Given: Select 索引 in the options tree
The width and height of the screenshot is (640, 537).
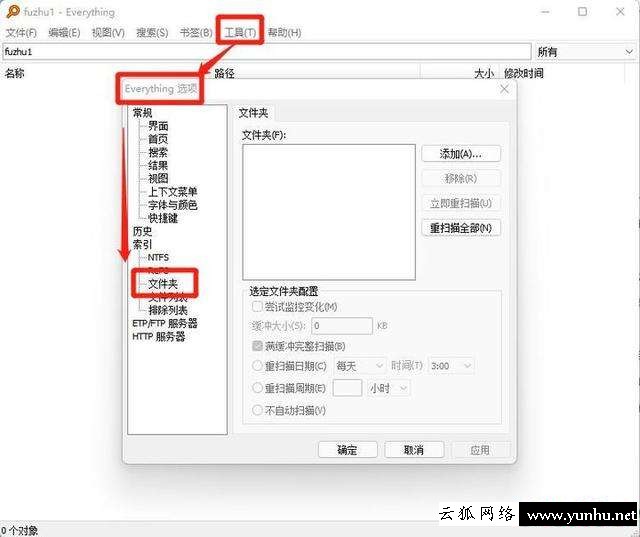Looking at the screenshot, I should 142,244.
